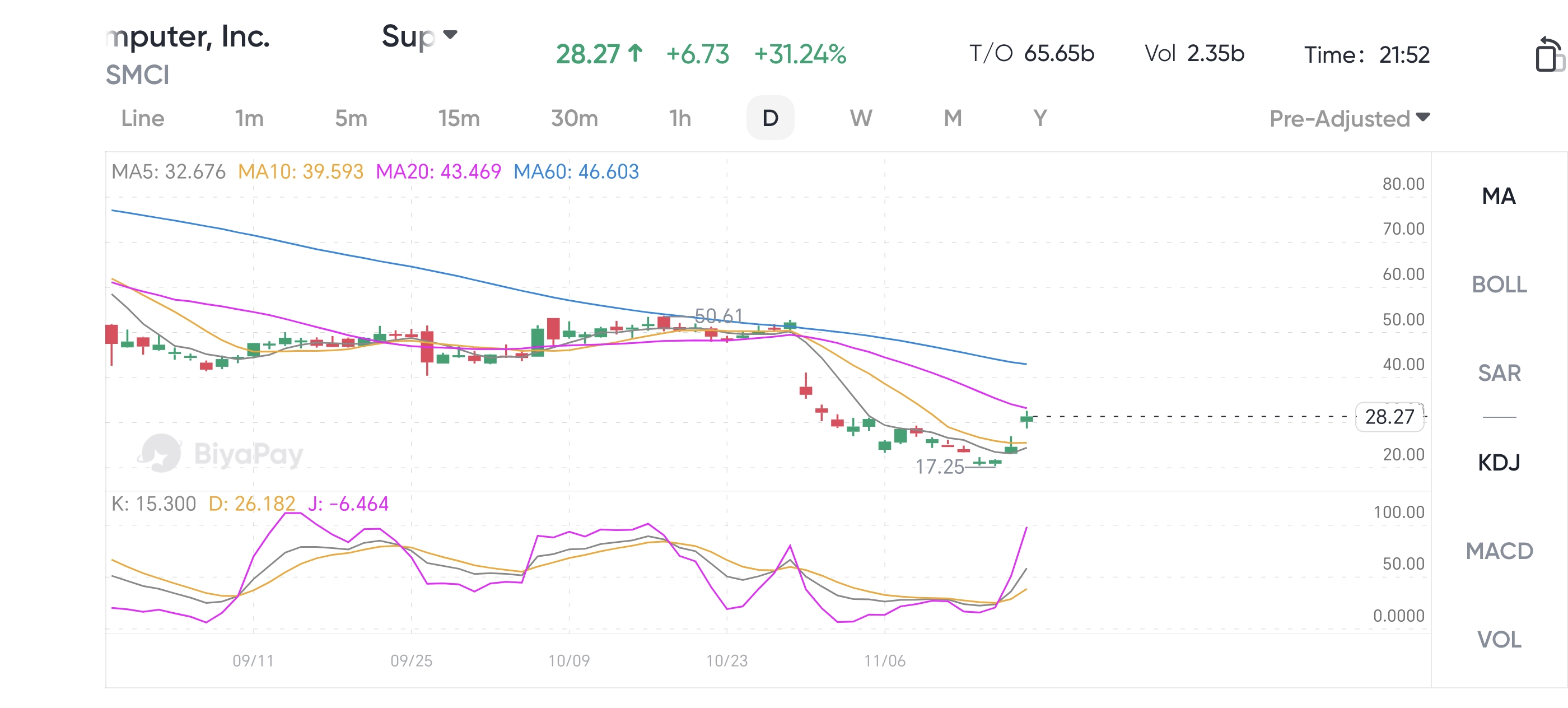The height and width of the screenshot is (708, 1568).
Task: Tap the rotate screen icon
Action: [x=1549, y=55]
